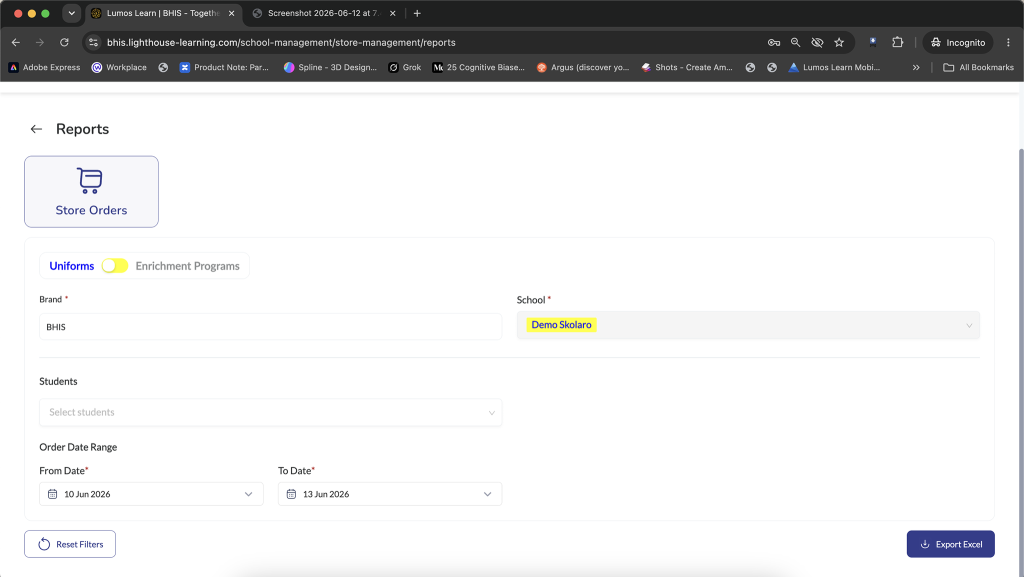Viewport: 1024px width, 577px height.
Task: Expand the Select students dropdown
Action: click(270, 413)
